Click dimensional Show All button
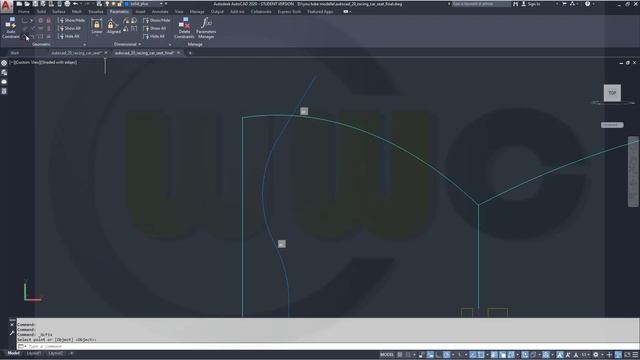The image size is (640, 360). pyautogui.click(x=155, y=28)
